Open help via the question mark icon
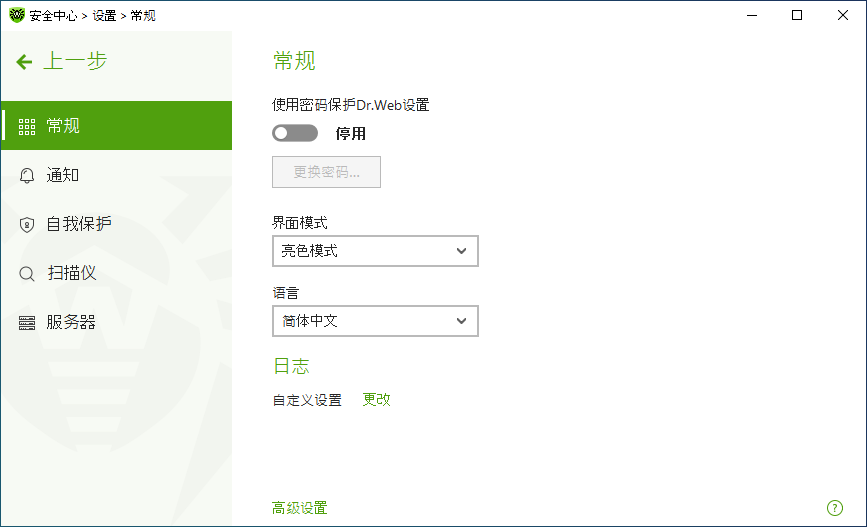This screenshot has height=527, width=867. [834, 508]
